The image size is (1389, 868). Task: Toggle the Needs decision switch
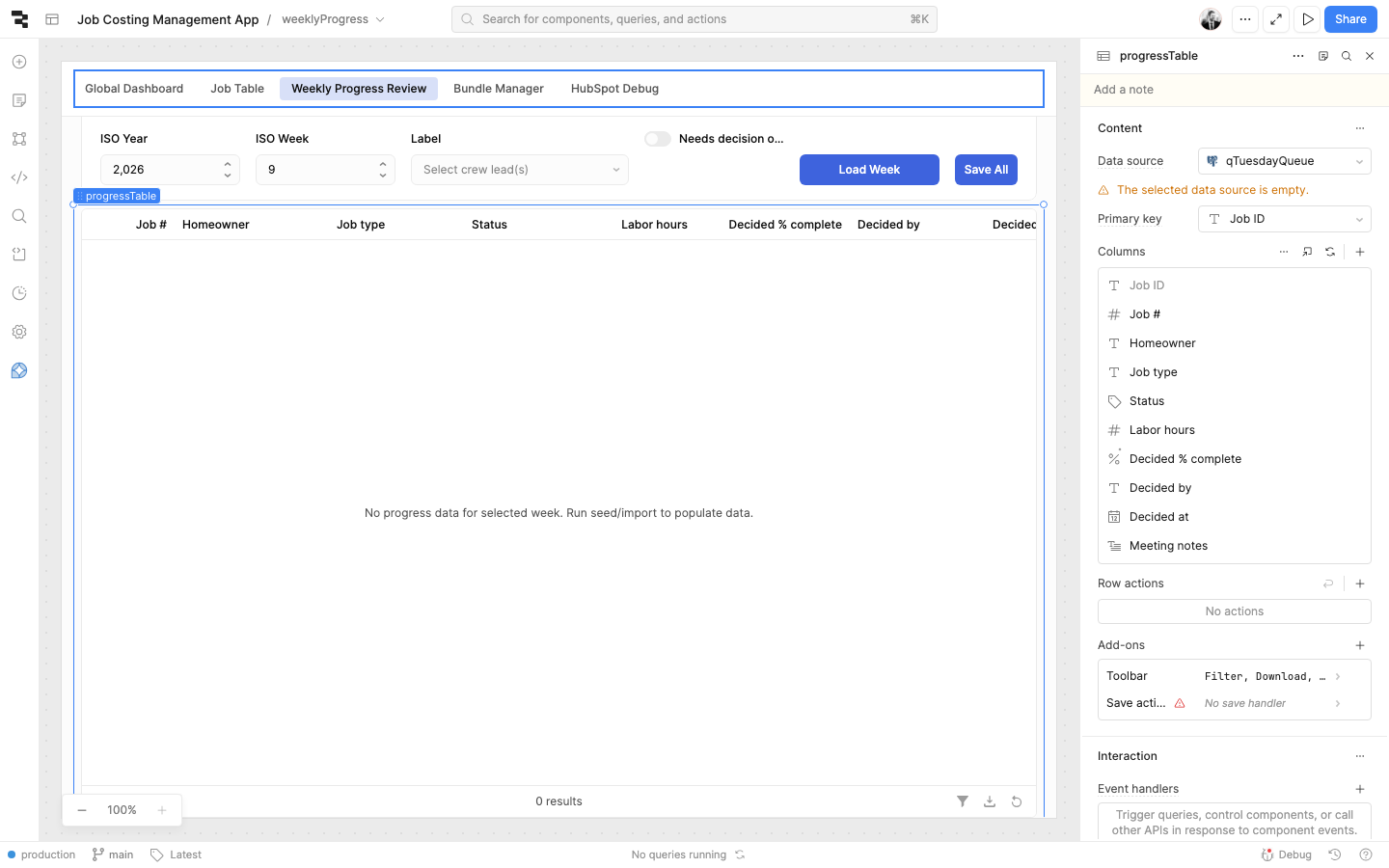pos(658,139)
